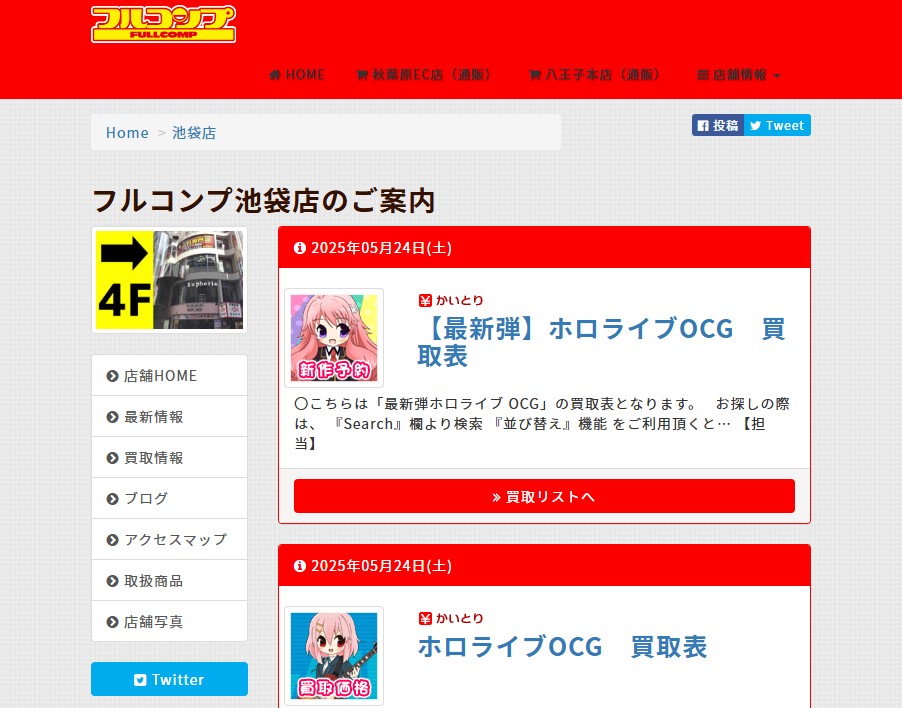Share via Facebook 投稿 button
This screenshot has height=708, width=902.
[718, 125]
